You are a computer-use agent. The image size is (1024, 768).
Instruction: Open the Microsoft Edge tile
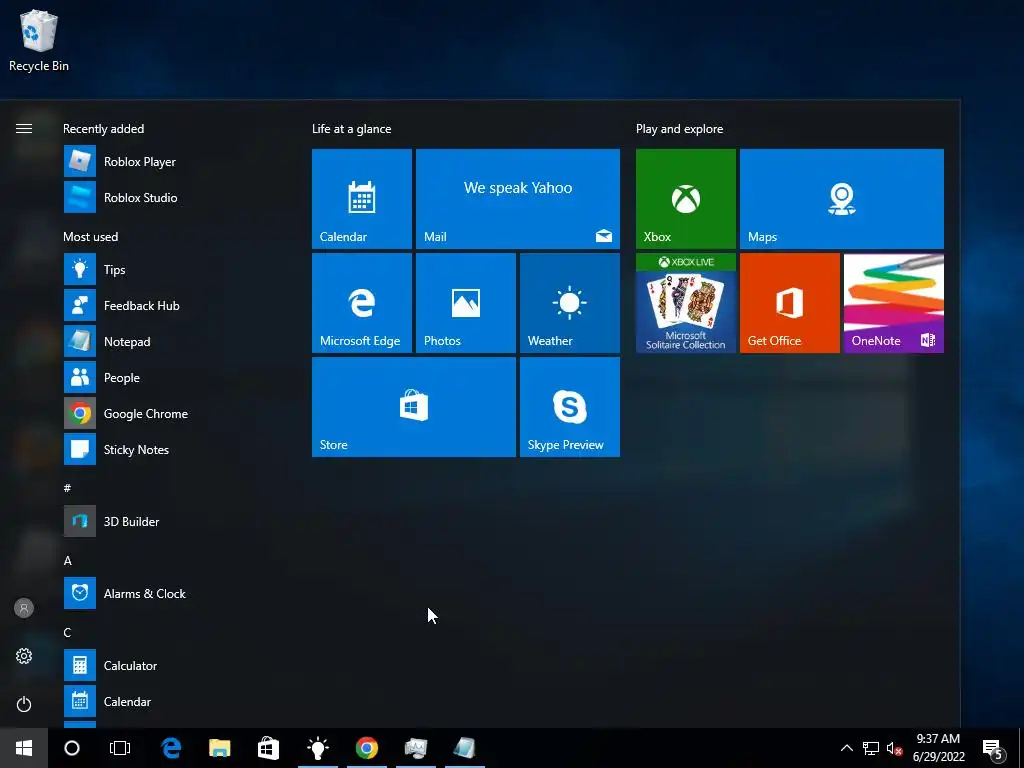point(362,303)
